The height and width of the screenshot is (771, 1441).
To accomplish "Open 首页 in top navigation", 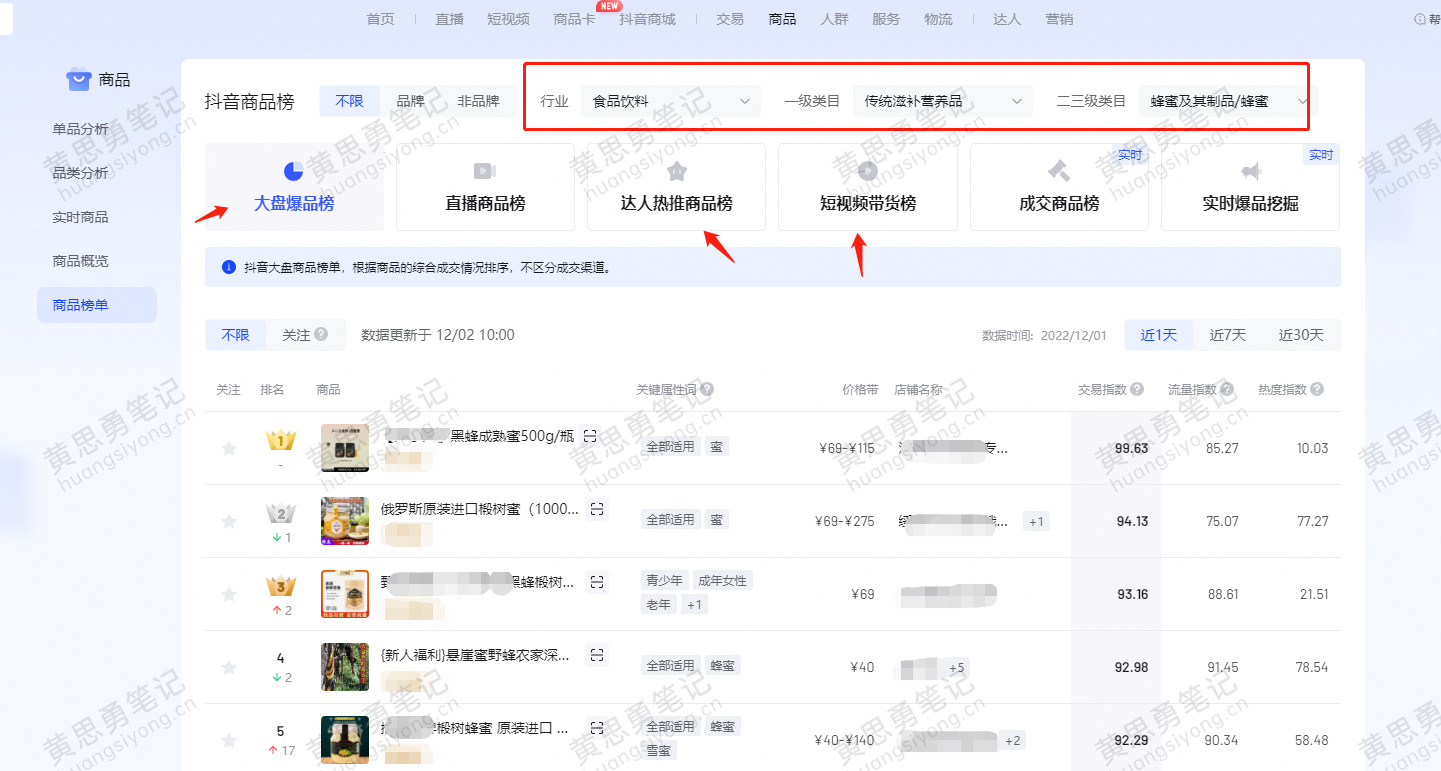I will (381, 19).
